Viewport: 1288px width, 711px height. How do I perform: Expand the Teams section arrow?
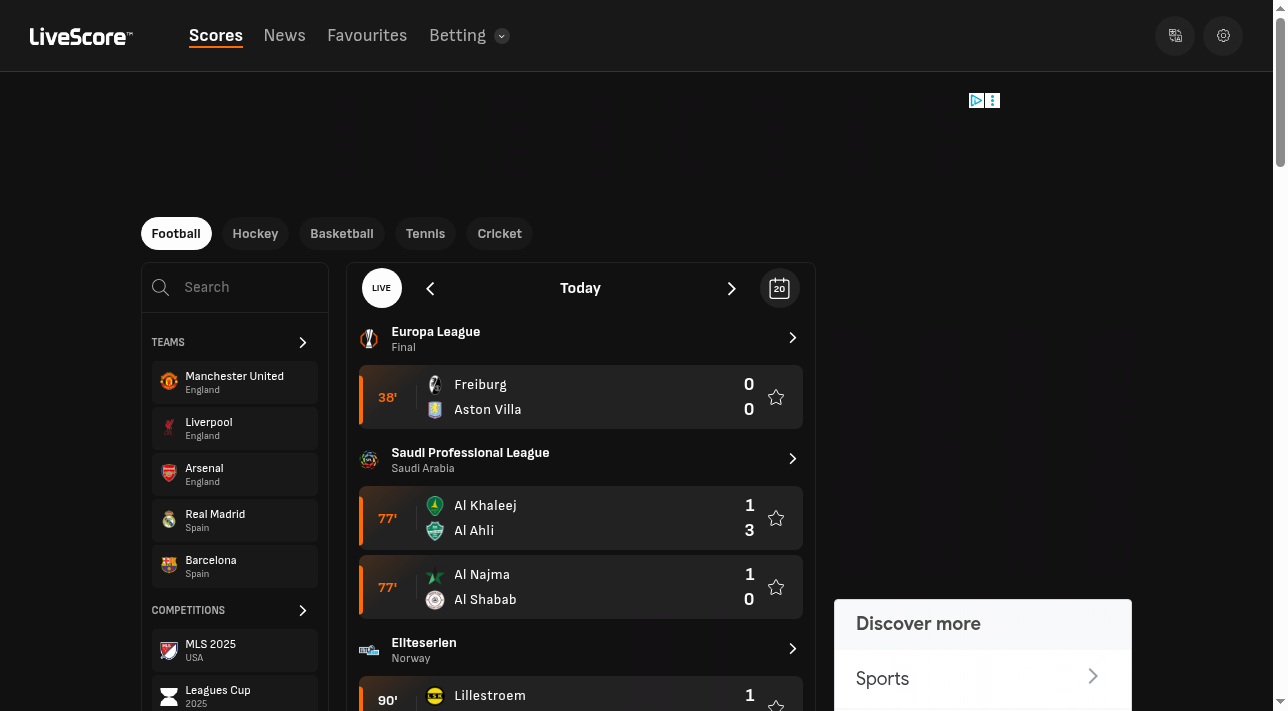pyautogui.click(x=303, y=343)
